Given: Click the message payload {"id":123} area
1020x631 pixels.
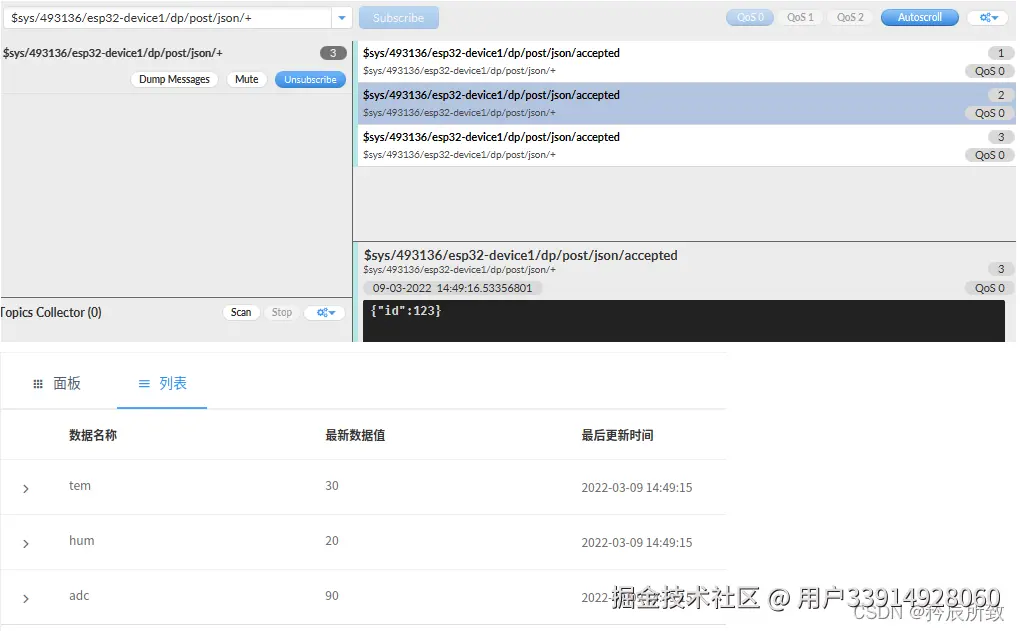Looking at the screenshot, I should (x=684, y=321).
